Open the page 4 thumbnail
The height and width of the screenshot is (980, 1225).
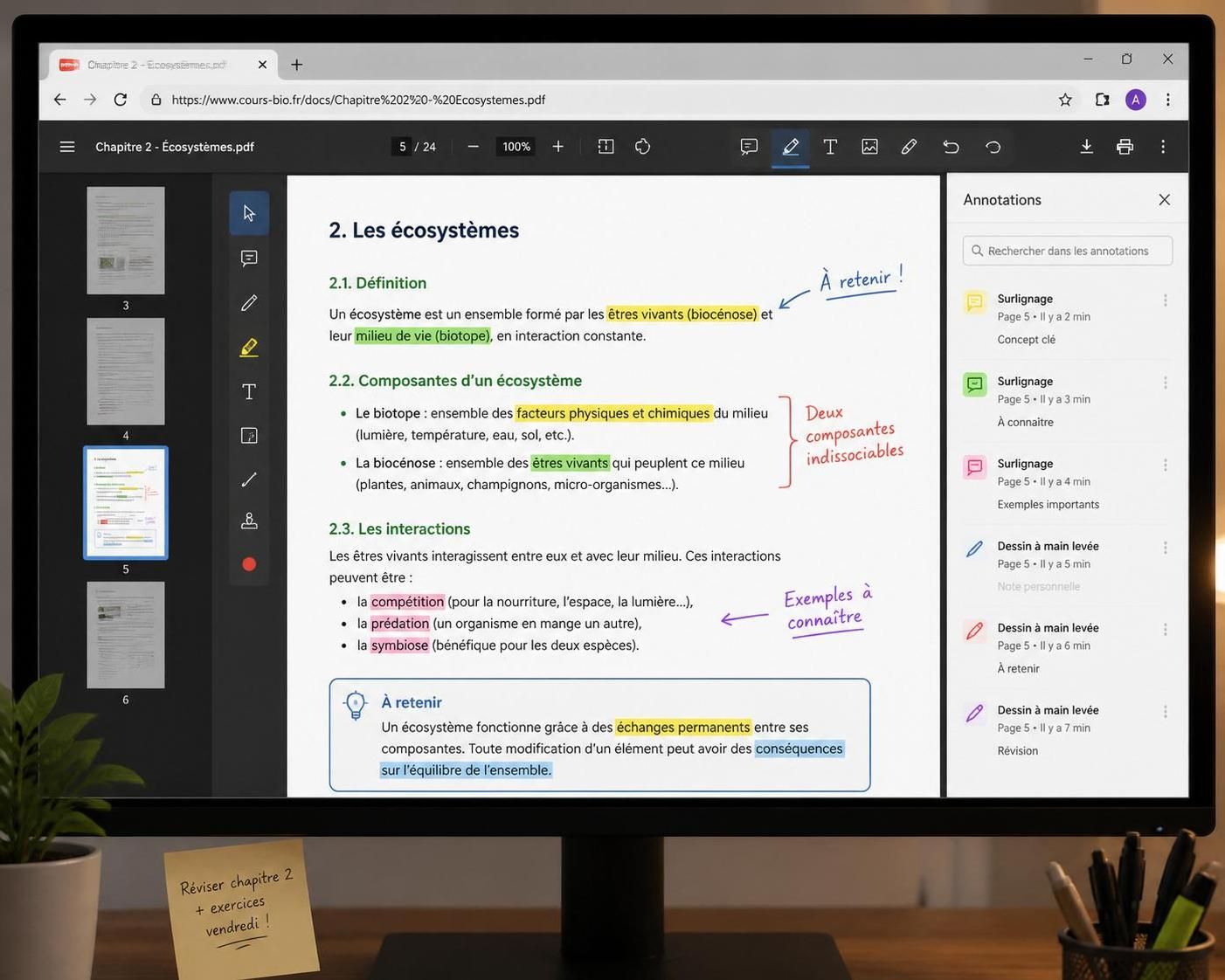(126, 371)
